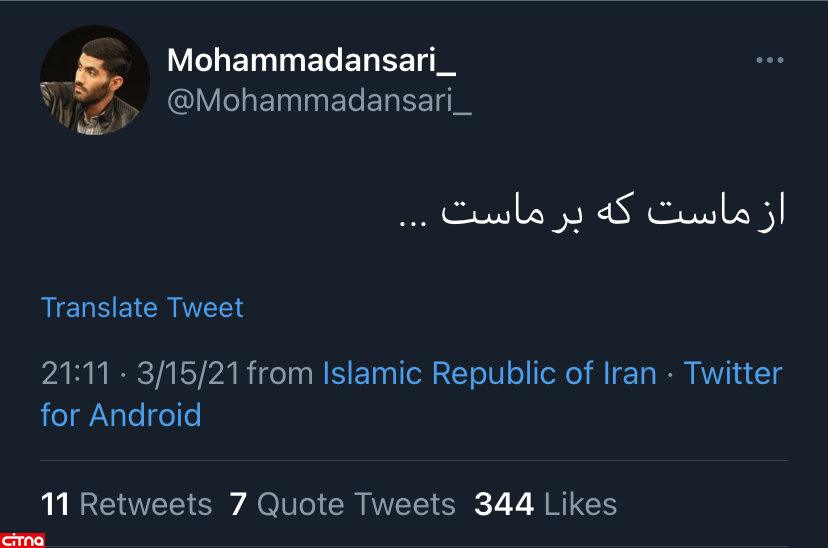View the Likes label
Screen dimensions: 828x548
tap(580, 504)
